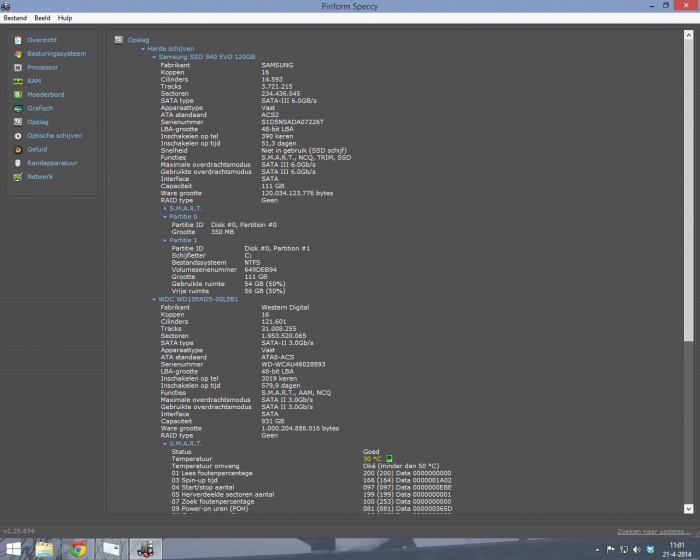Click the serial number WD-WCAU46028893
The width and height of the screenshot is (700, 560).
293,364
